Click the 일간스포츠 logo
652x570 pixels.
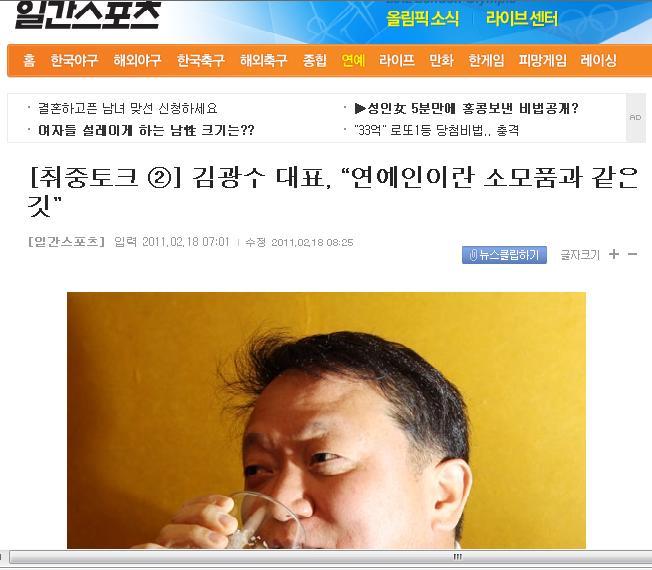point(88,15)
